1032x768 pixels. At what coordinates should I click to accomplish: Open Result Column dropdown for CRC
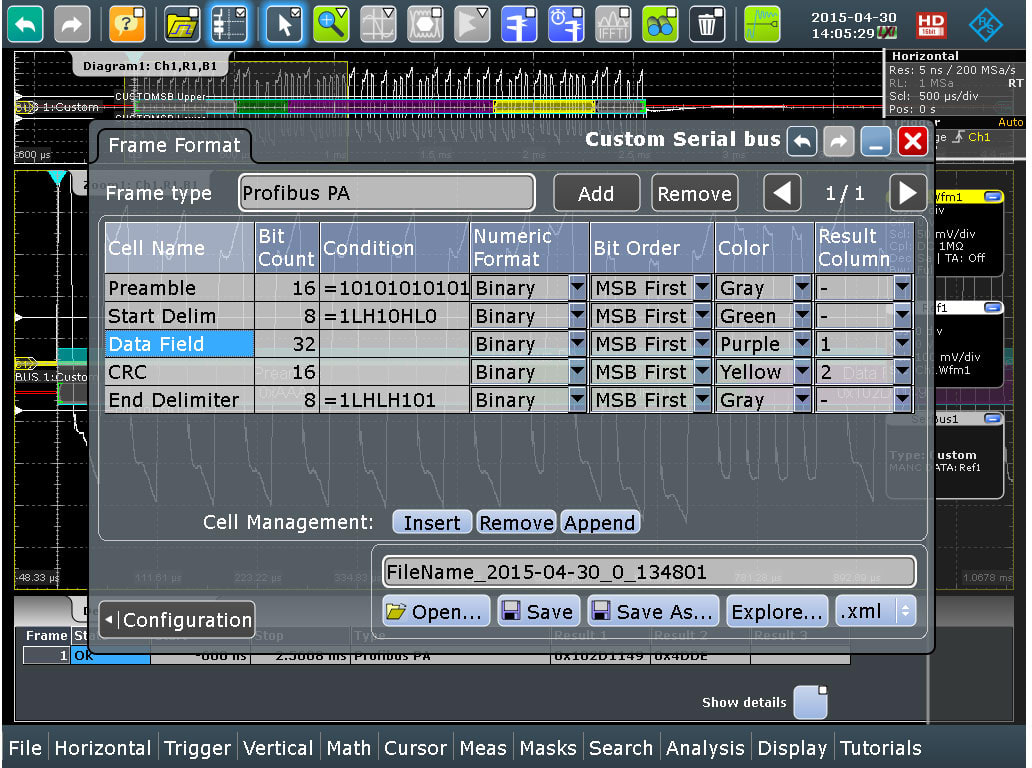pos(902,372)
